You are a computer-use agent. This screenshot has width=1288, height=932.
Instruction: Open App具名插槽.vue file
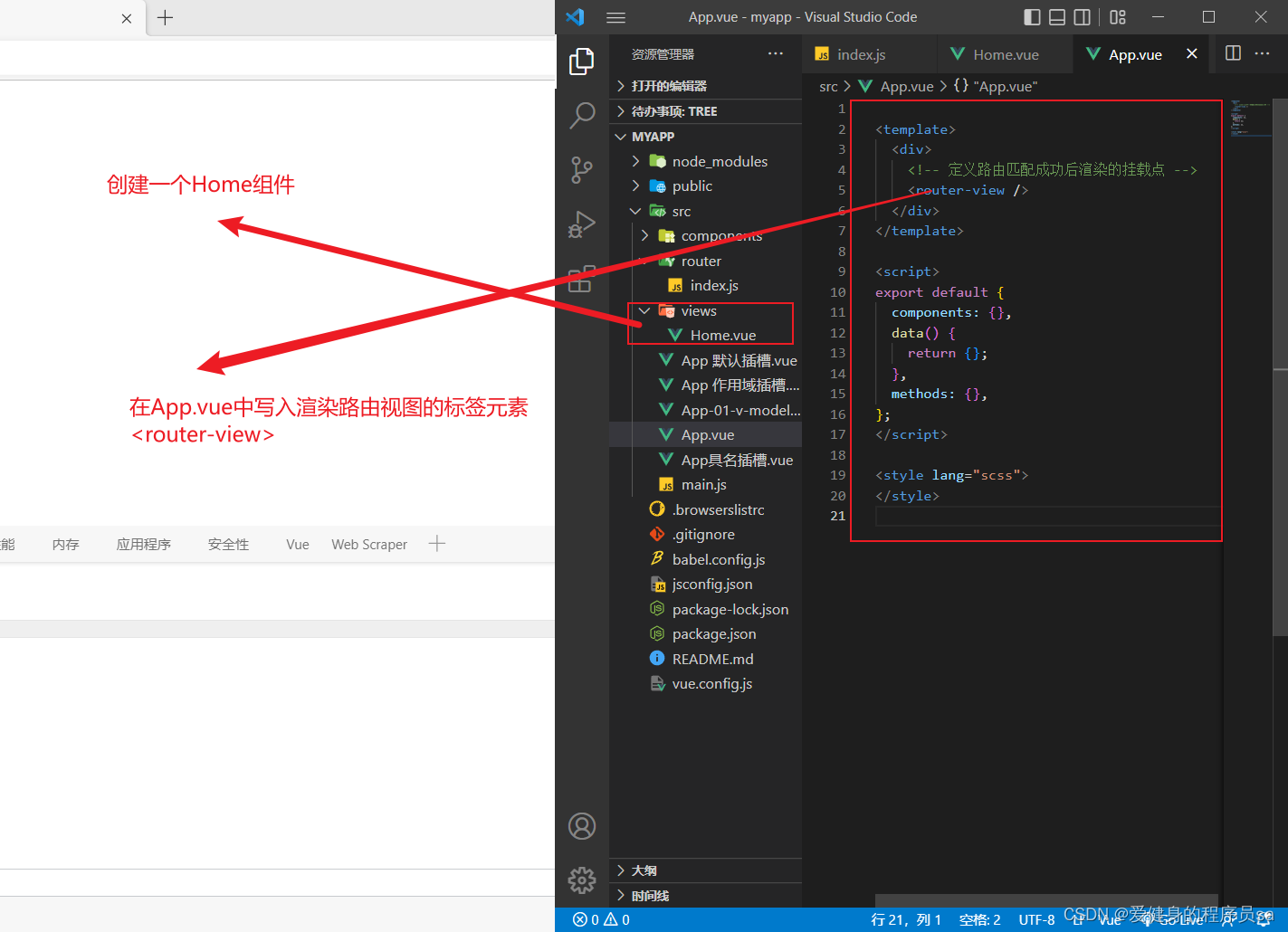(x=705, y=460)
